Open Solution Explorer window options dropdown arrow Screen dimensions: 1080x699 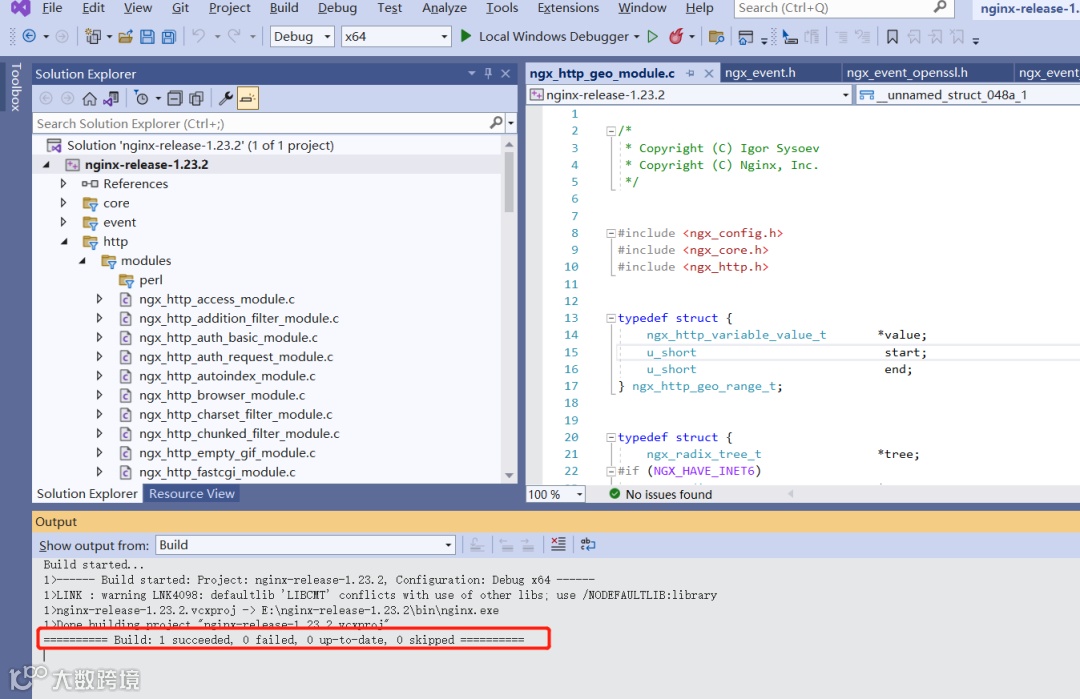[472, 73]
